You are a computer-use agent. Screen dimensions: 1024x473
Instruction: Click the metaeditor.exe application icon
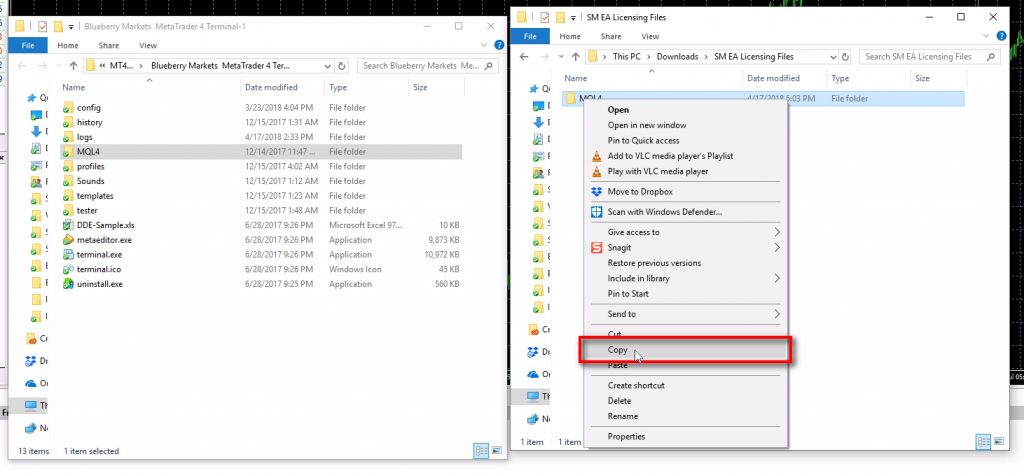(x=68, y=240)
